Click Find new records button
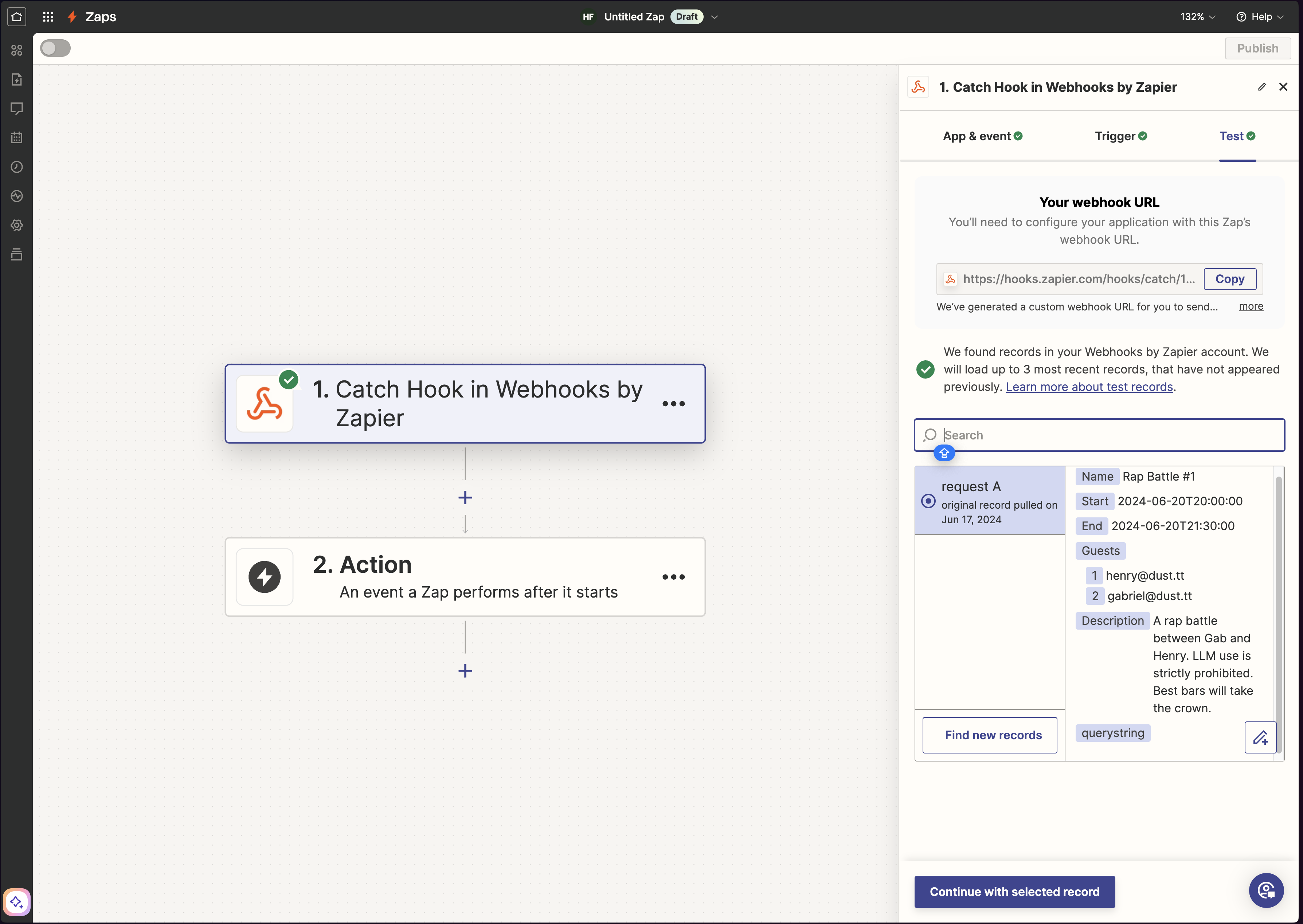 [990, 735]
